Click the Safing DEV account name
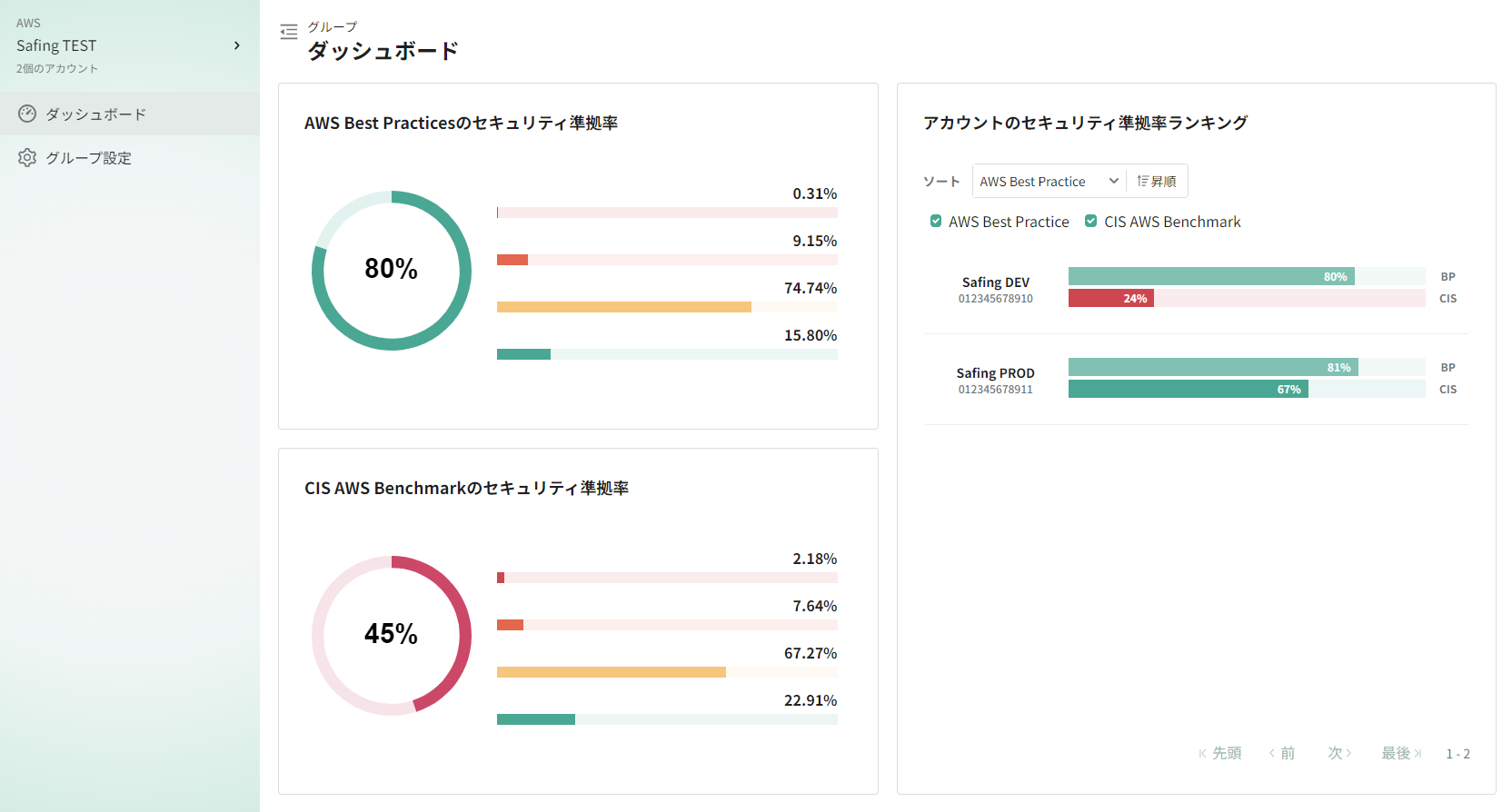 click(996, 282)
